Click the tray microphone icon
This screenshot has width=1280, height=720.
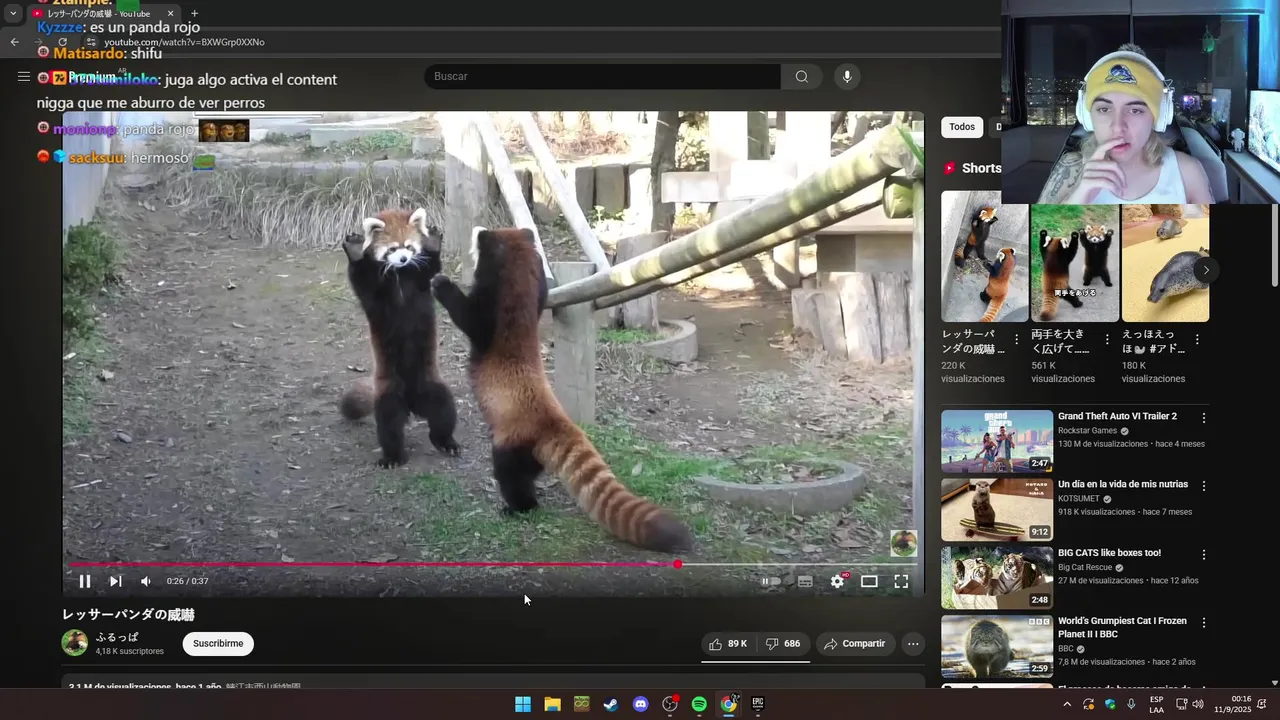click(x=1131, y=704)
